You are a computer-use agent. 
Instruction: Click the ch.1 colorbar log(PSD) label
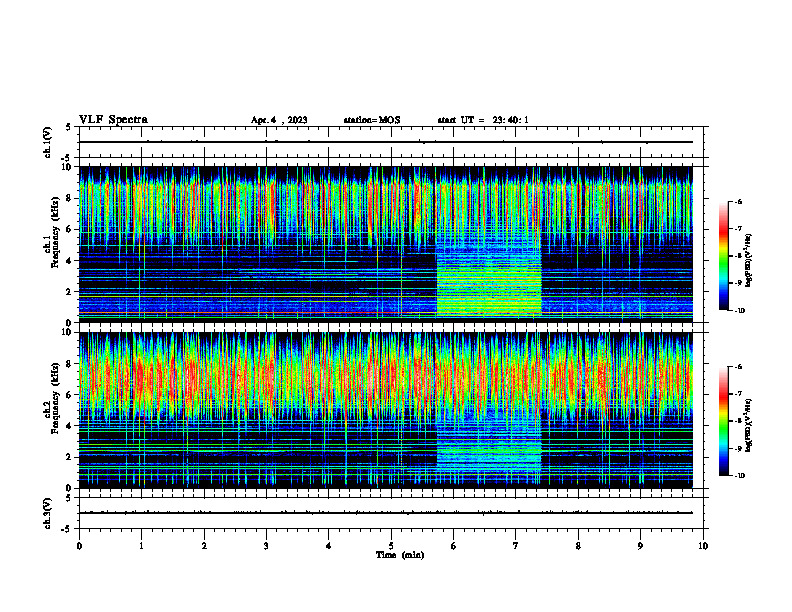point(749,260)
